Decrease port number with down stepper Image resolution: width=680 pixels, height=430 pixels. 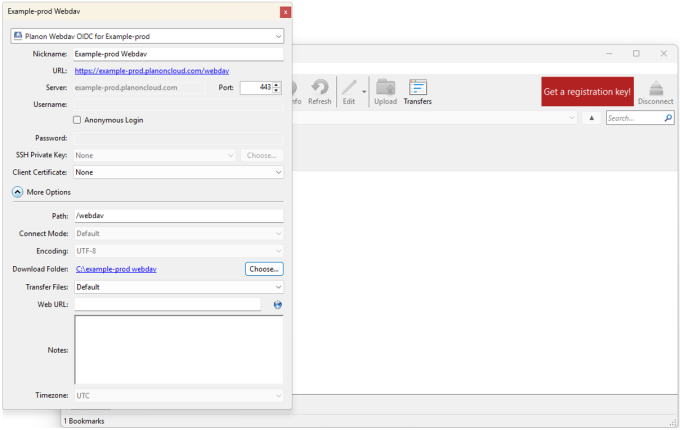pyautogui.click(x=277, y=90)
